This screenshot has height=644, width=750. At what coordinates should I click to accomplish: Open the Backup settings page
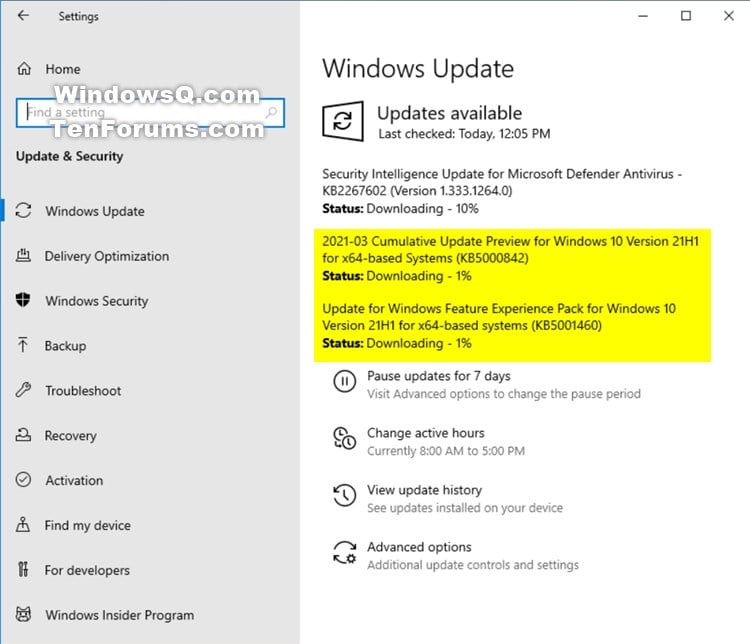(x=66, y=346)
